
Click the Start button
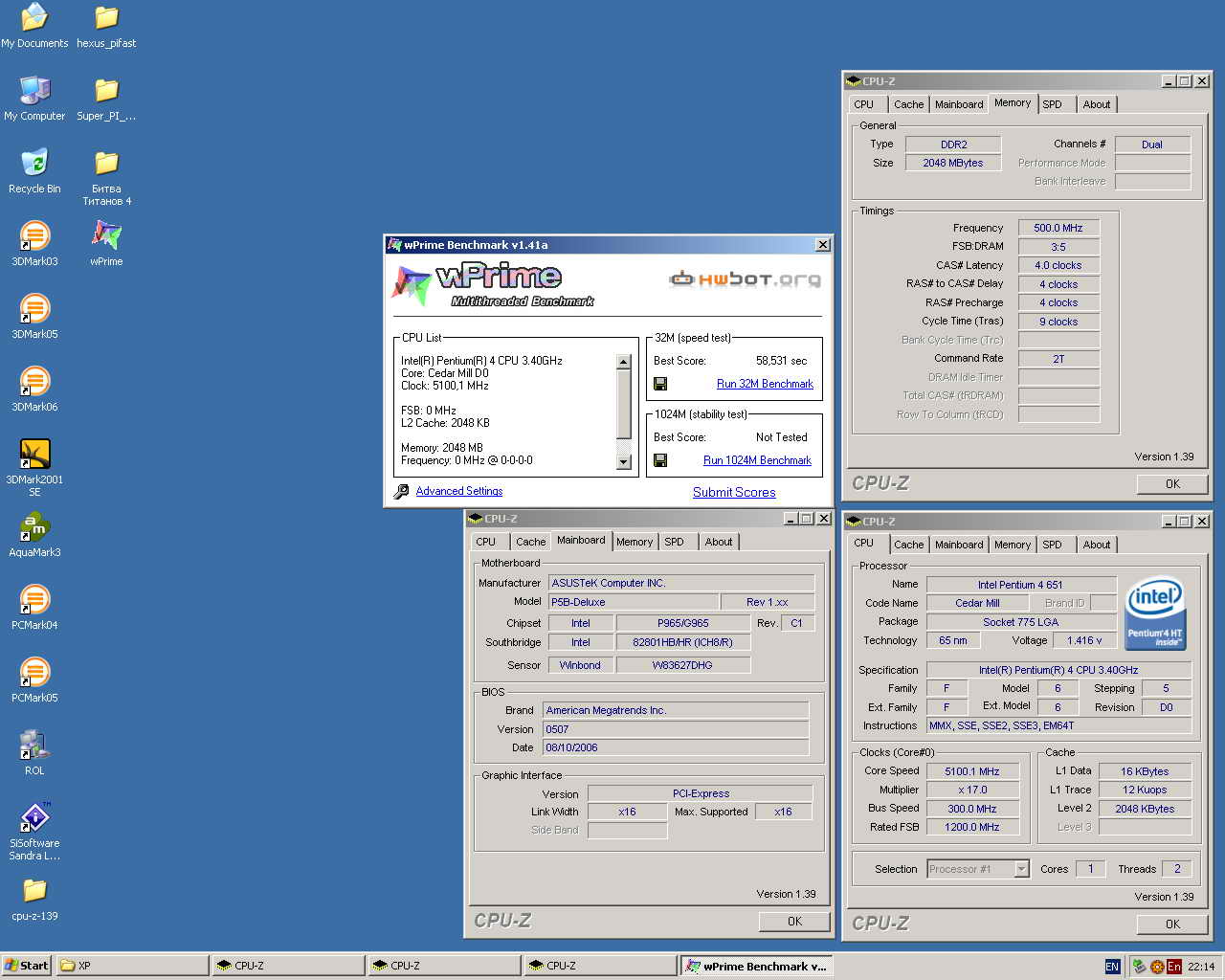click(x=26, y=966)
